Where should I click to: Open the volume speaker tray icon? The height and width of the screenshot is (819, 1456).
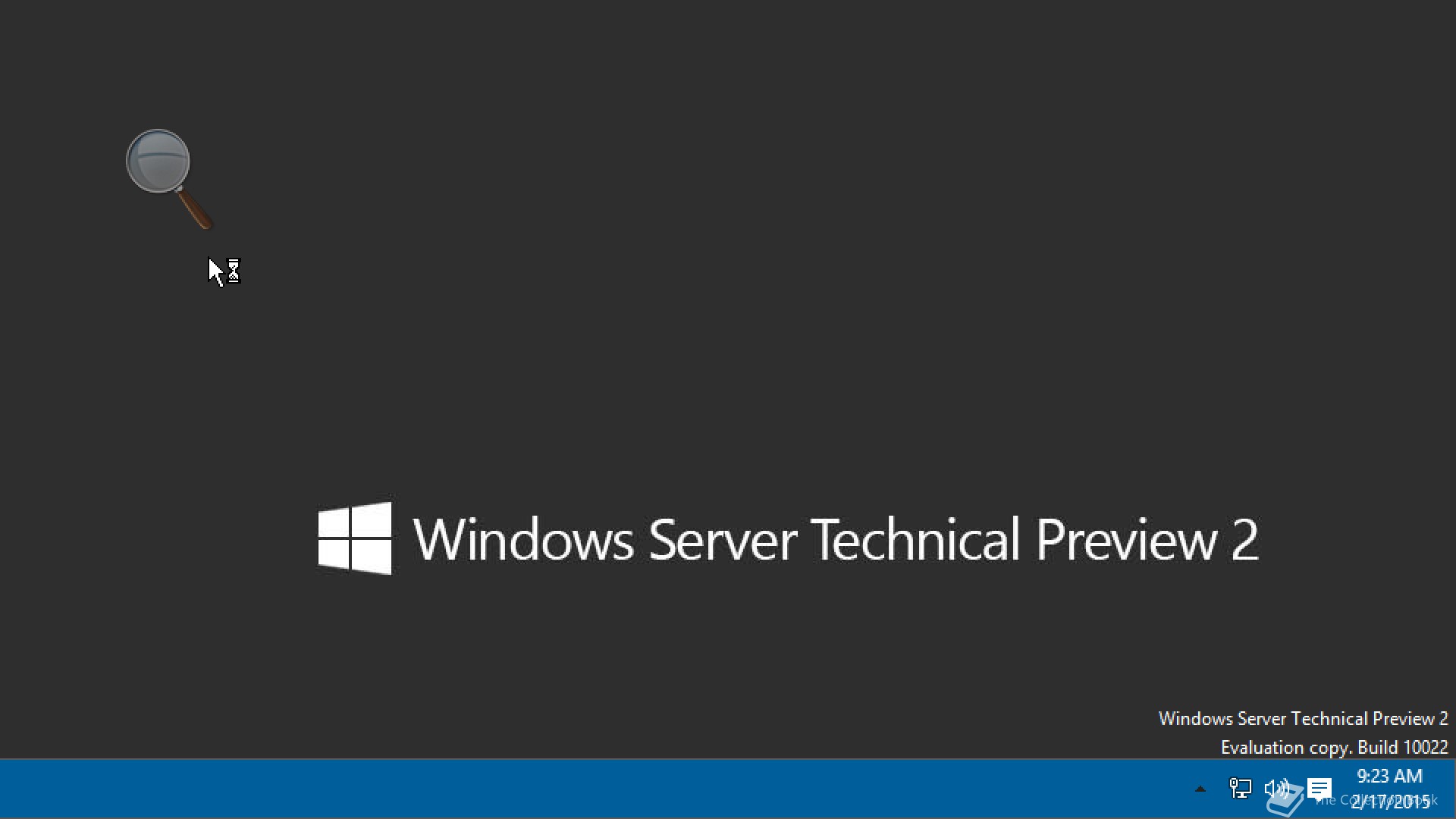pos(1277,789)
